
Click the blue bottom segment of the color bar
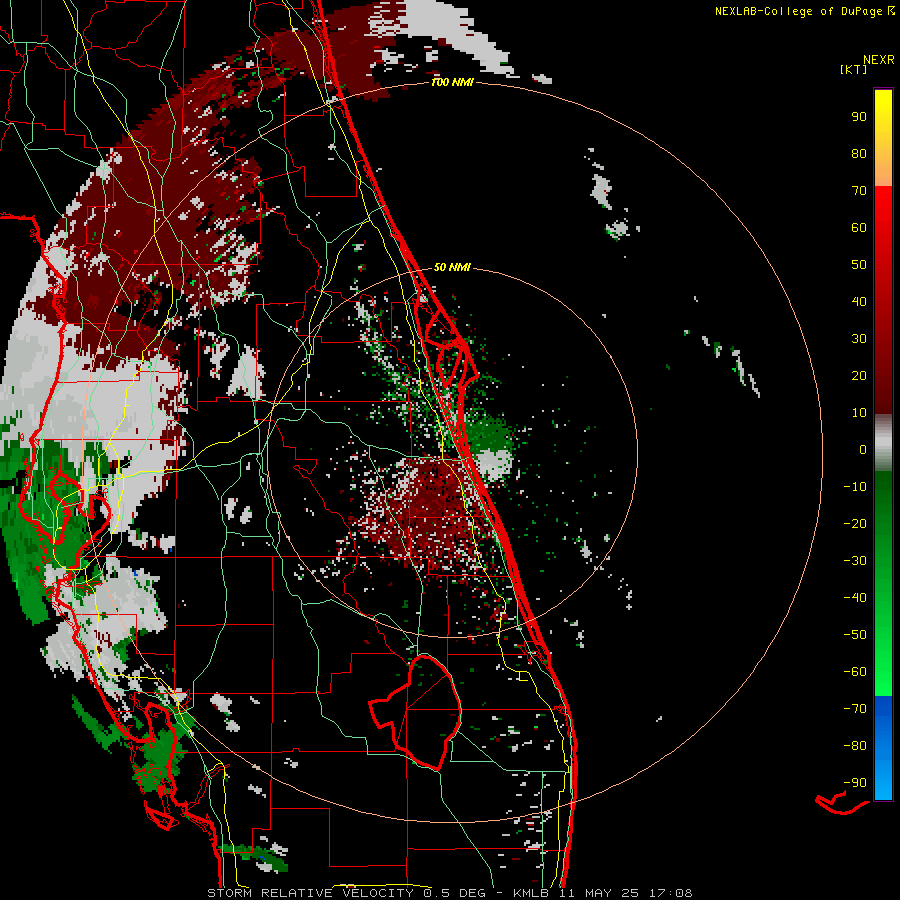click(883, 748)
